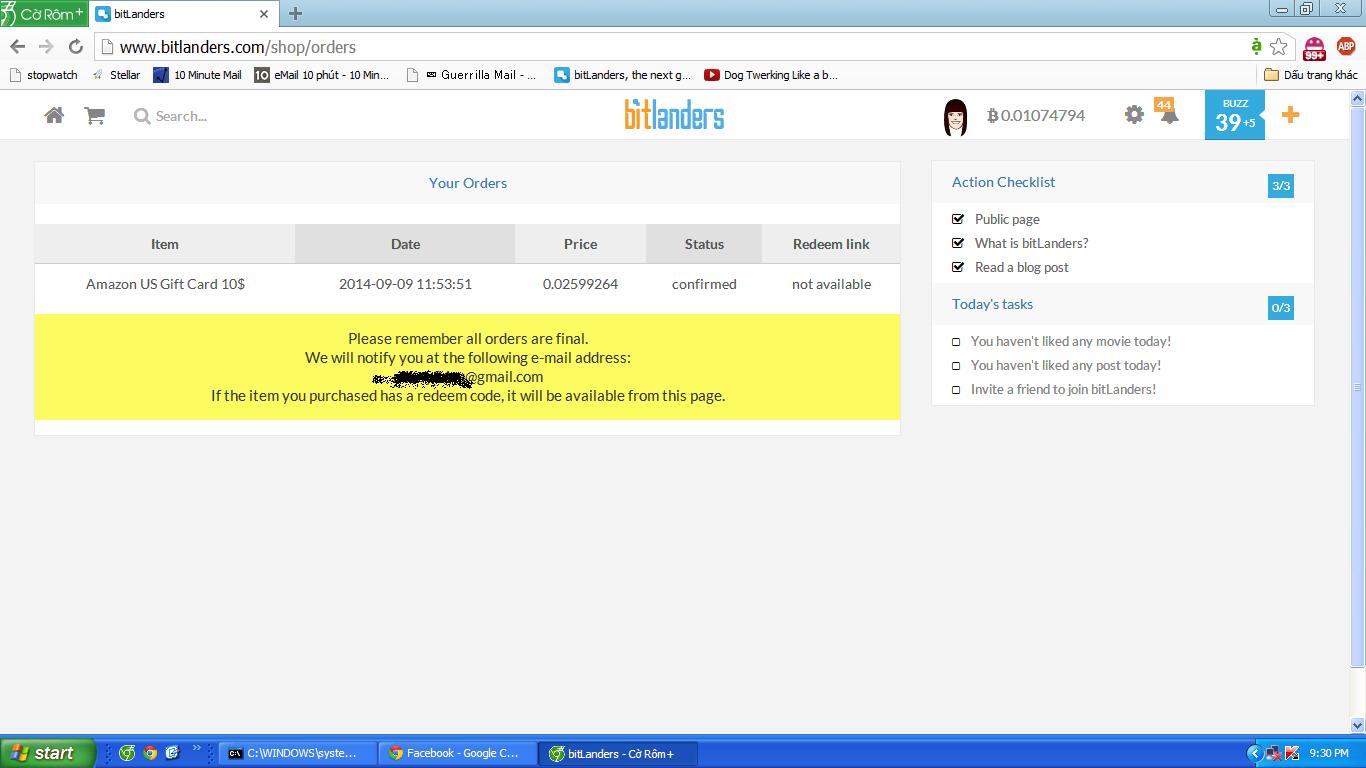Open the 'bitLanders, the next g...' bookmark
The image size is (1366, 768).
point(623,75)
